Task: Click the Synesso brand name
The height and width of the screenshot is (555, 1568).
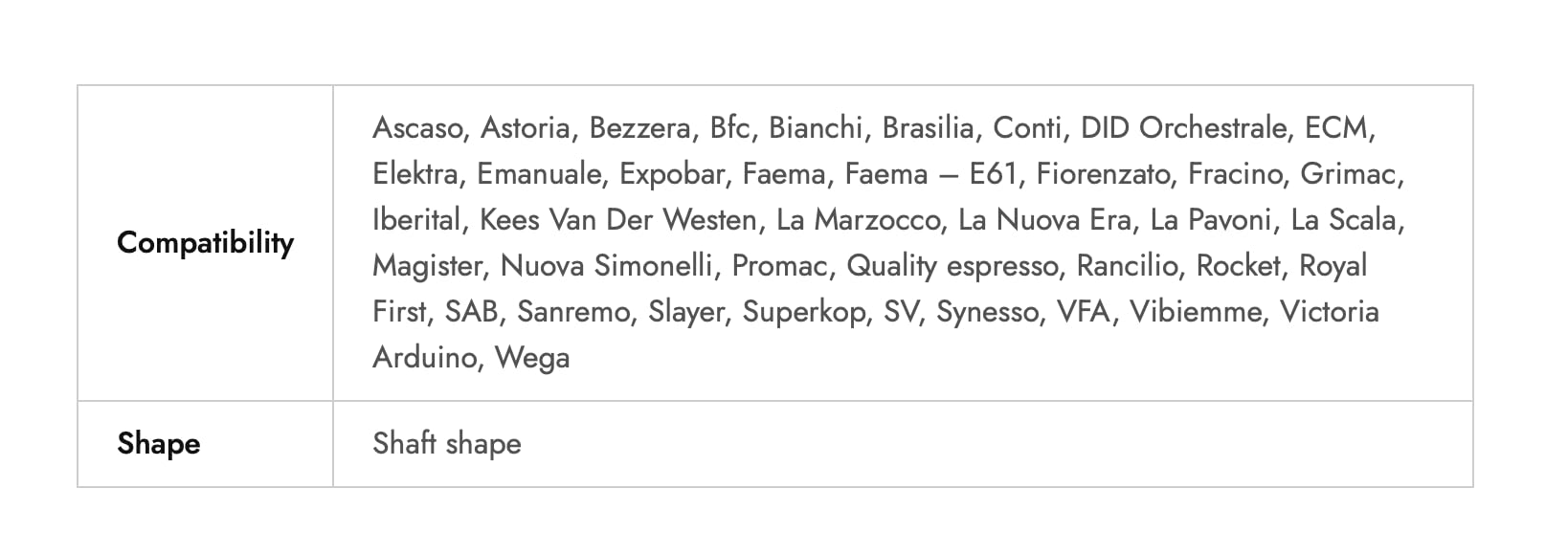Action: click(x=988, y=312)
